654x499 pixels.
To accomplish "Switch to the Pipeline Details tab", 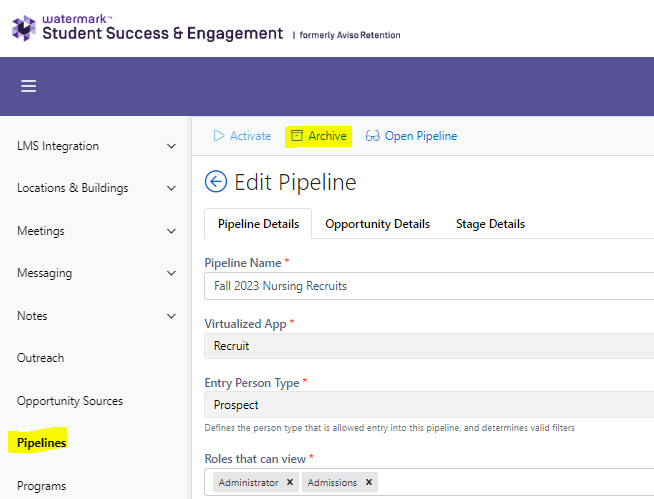I will [x=258, y=224].
